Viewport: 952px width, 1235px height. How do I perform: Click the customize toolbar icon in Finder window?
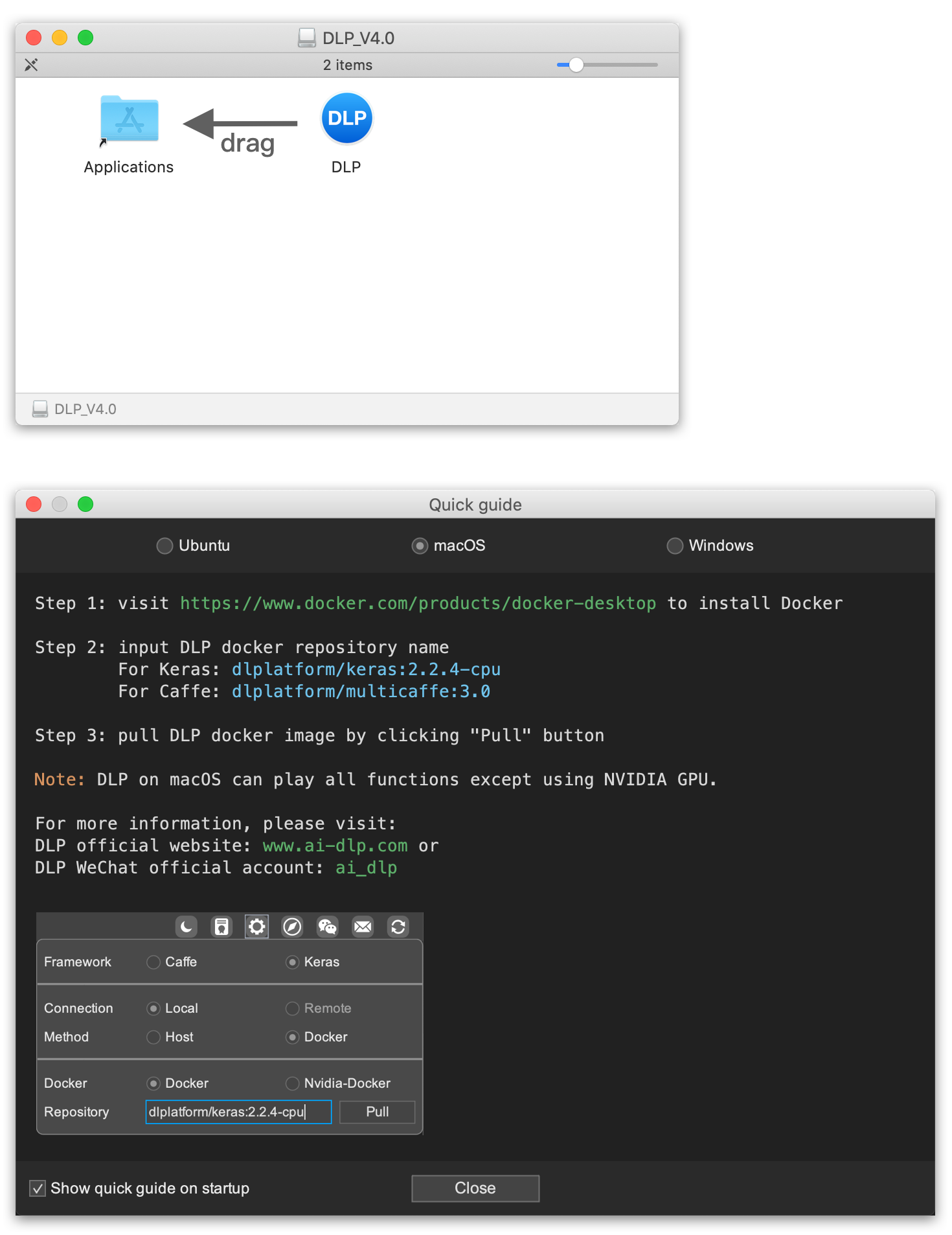(31, 65)
